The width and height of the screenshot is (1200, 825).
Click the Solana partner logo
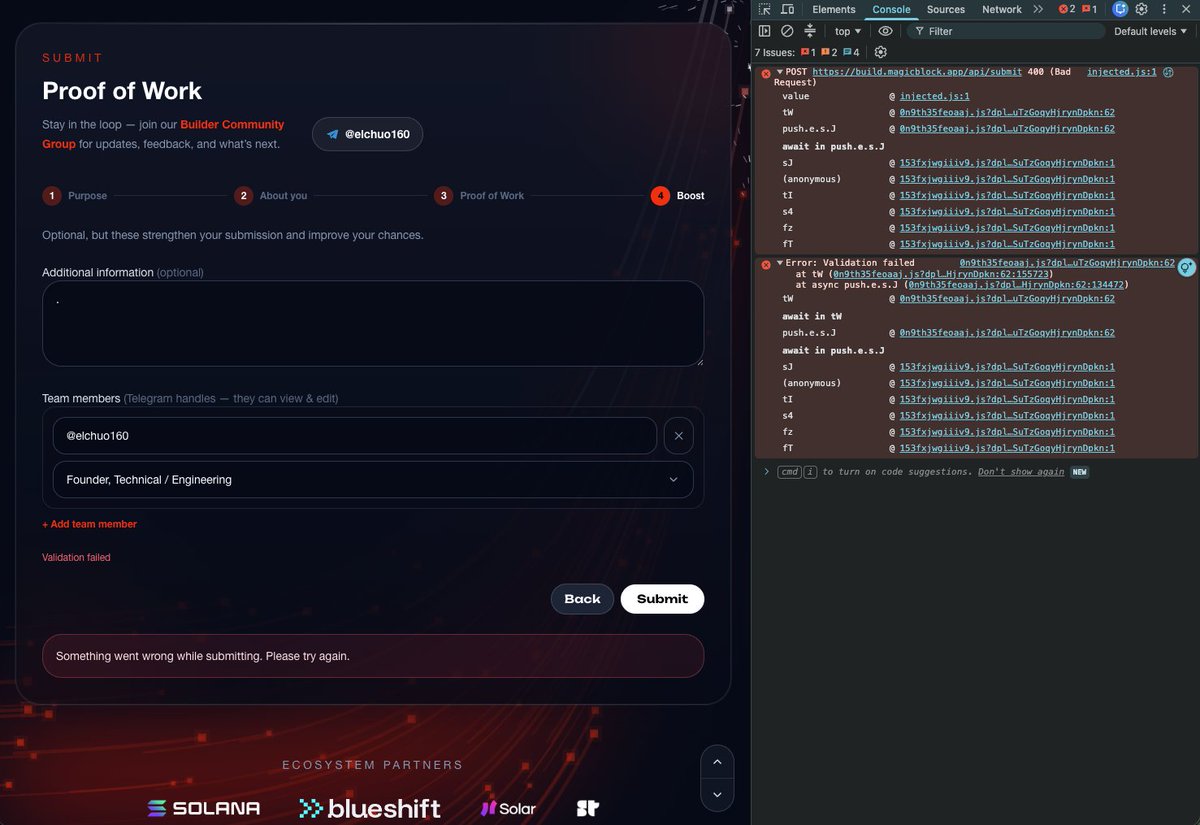click(x=204, y=808)
